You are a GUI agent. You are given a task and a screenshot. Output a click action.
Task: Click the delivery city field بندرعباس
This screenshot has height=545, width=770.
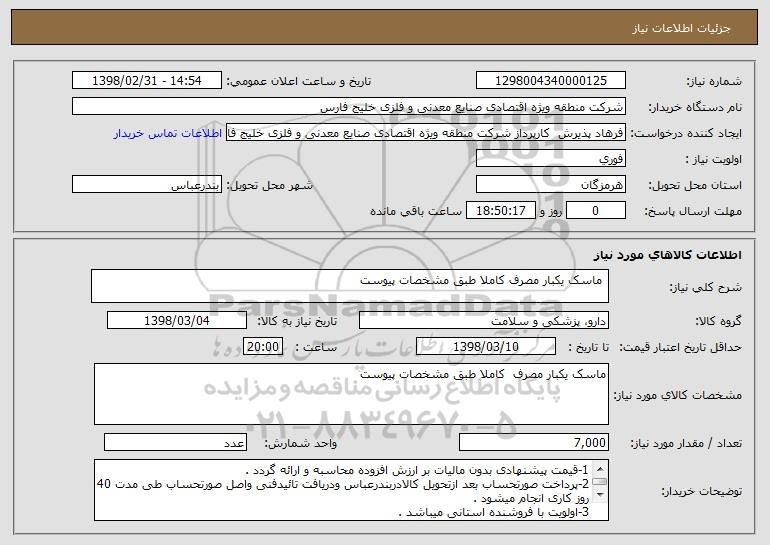[x=147, y=185]
